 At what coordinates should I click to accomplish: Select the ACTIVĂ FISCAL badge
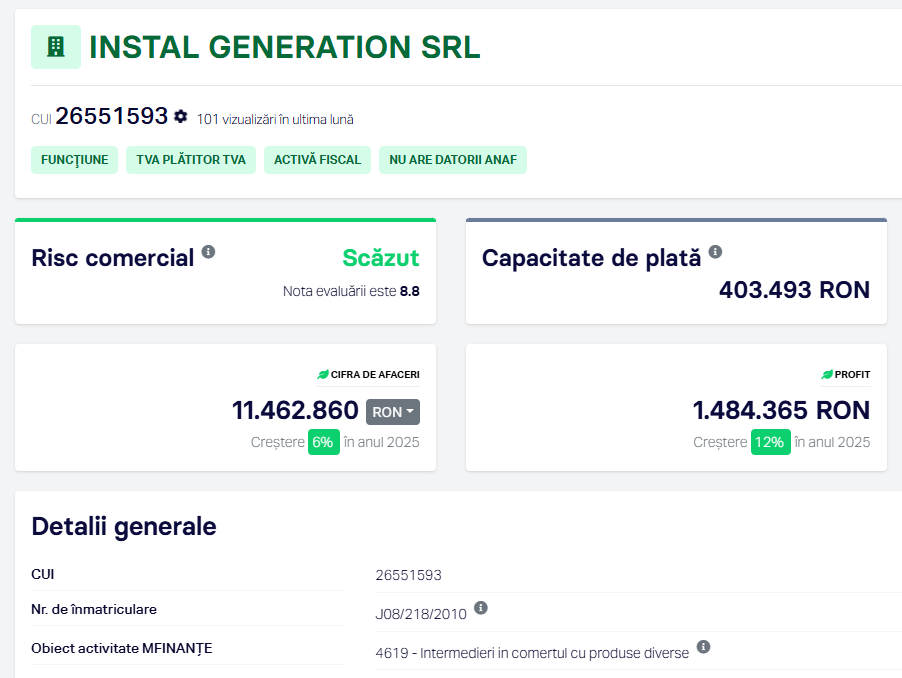318,160
